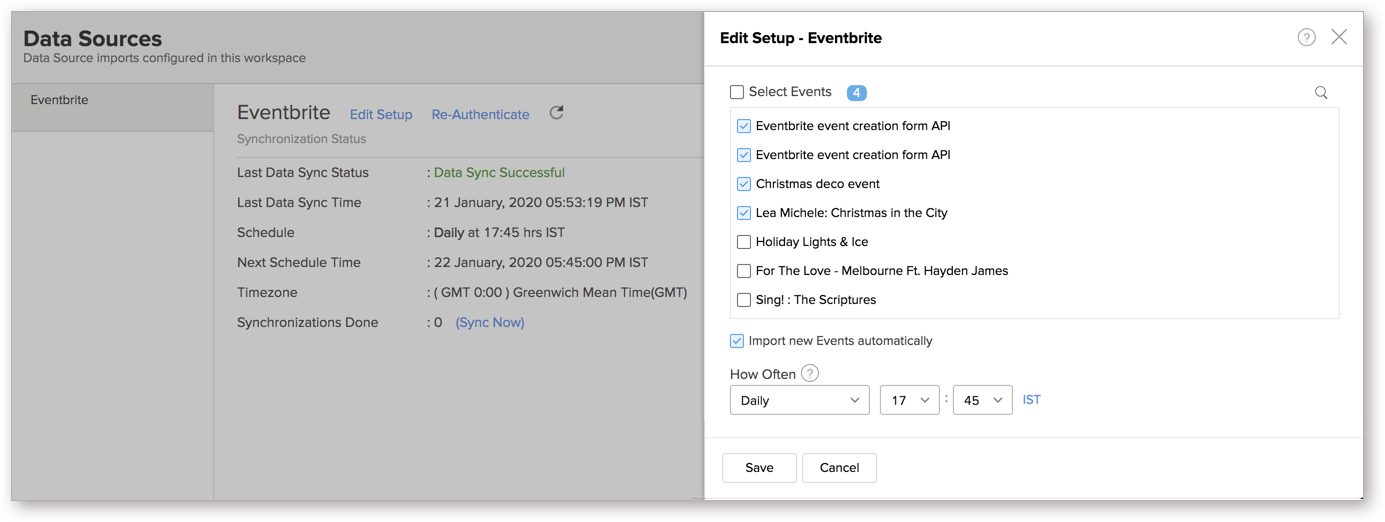Viewport: 1385px width, 522px height.
Task: Click the Save button
Action: pos(759,468)
